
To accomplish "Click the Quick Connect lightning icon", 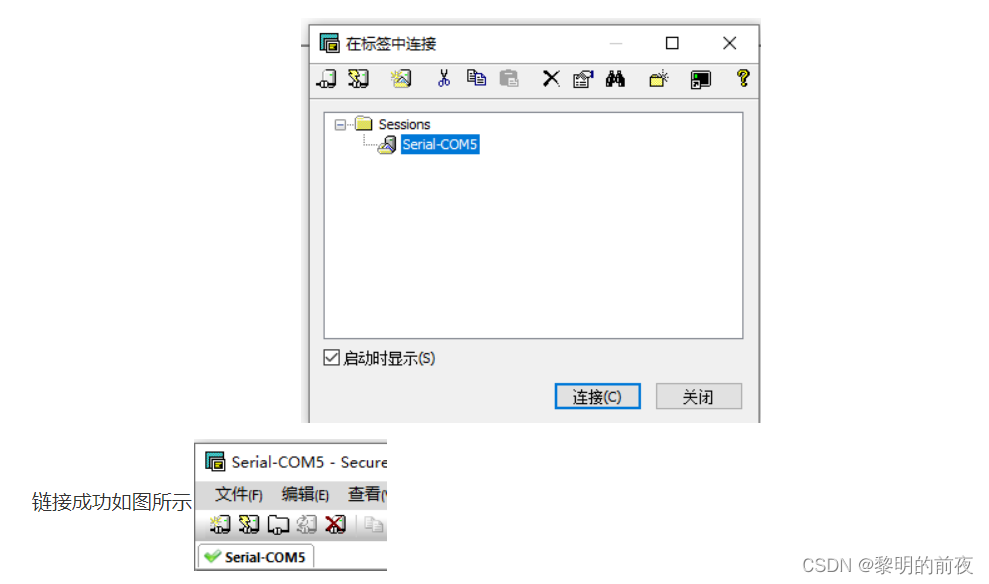I will click(358, 79).
